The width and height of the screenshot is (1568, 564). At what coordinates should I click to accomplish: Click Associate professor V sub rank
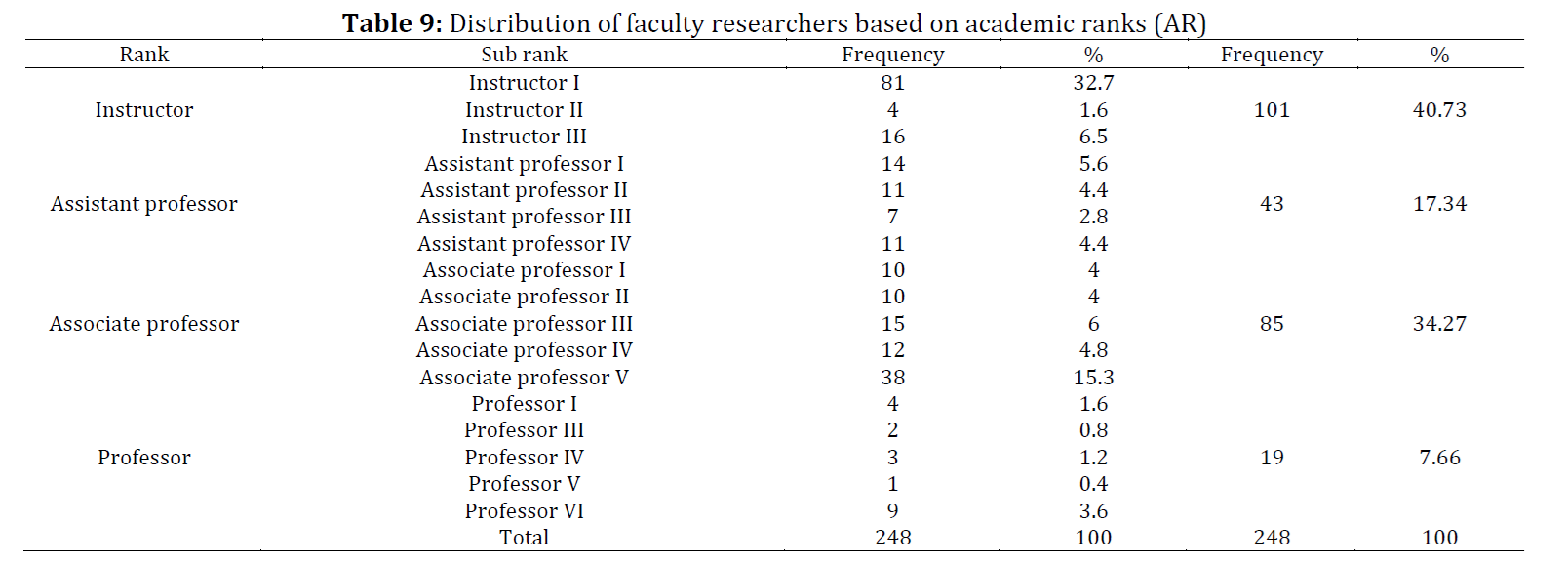click(x=524, y=378)
